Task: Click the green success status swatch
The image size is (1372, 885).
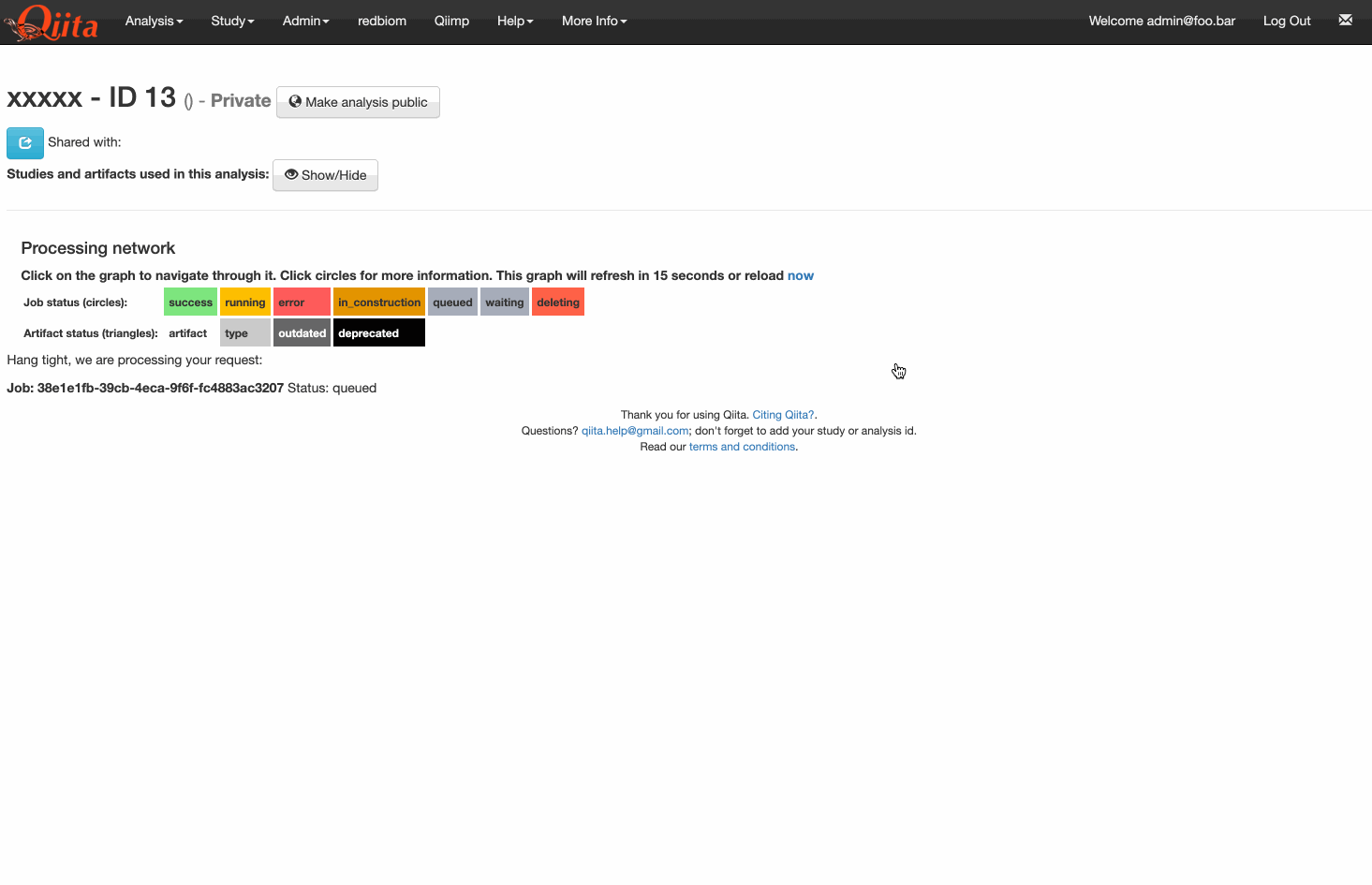Action: click(x=190, y=302)
